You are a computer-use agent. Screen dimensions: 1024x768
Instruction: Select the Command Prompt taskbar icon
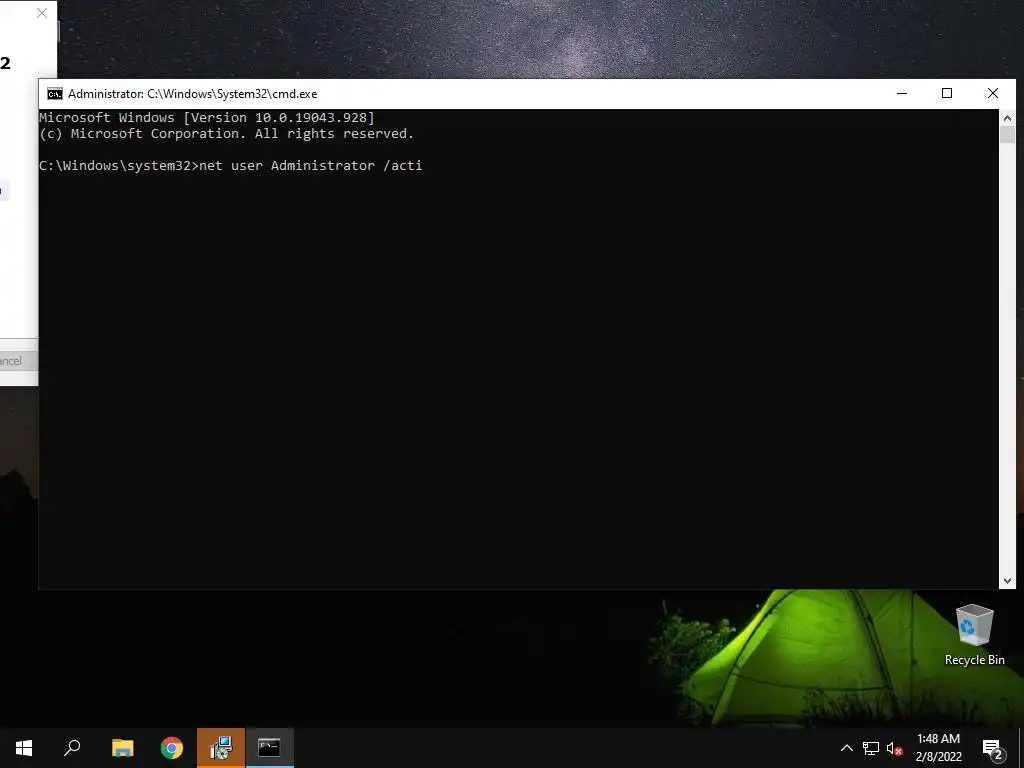click(x=269, y=747)
